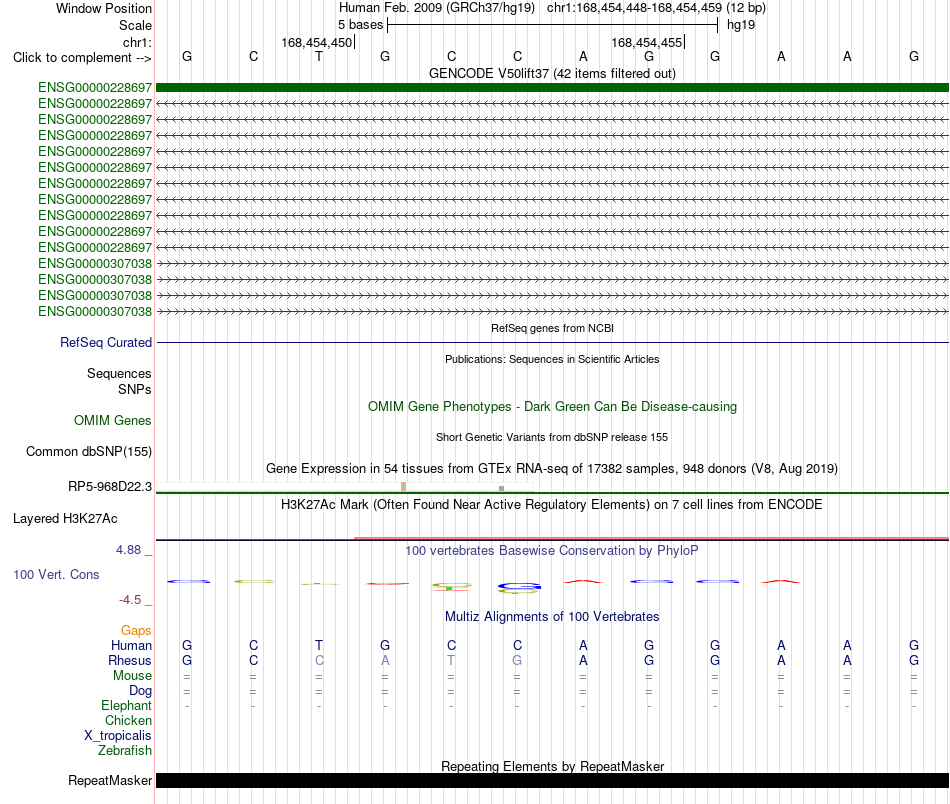The image size is (950, 804).
Task: Click the RP5-968D22.3 GTEx label
Action: (x=110, y=487)
